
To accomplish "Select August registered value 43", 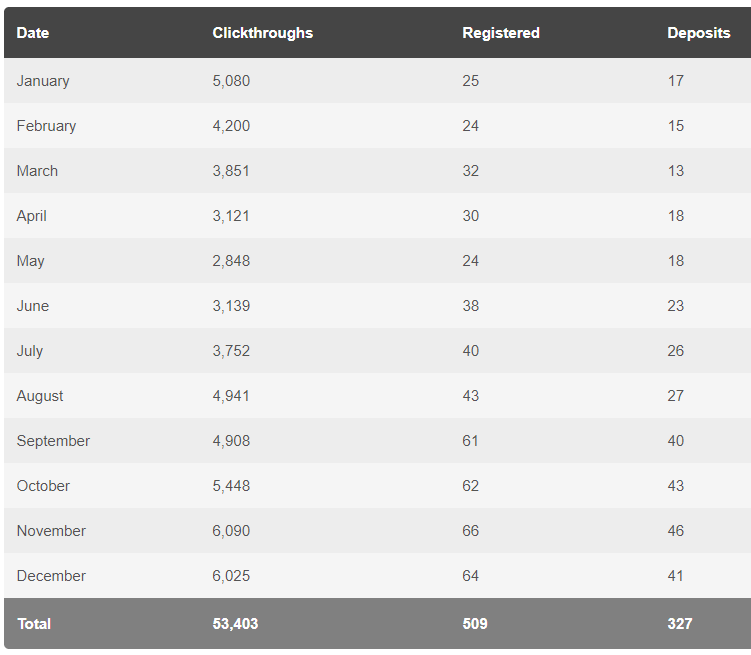I will [470, 396].
